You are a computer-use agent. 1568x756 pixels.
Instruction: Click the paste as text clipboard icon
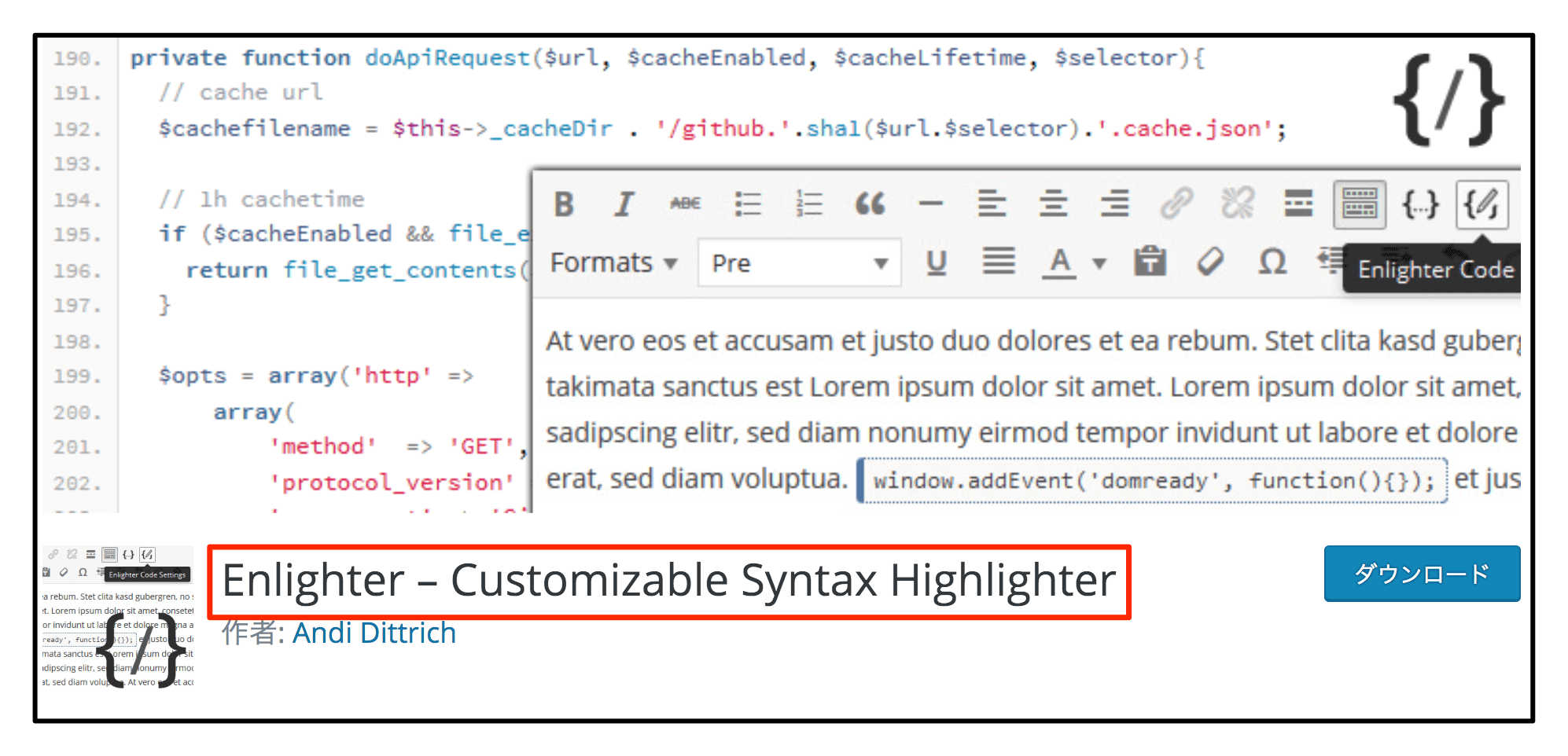pyautogui.click(x=1150, y=261)
